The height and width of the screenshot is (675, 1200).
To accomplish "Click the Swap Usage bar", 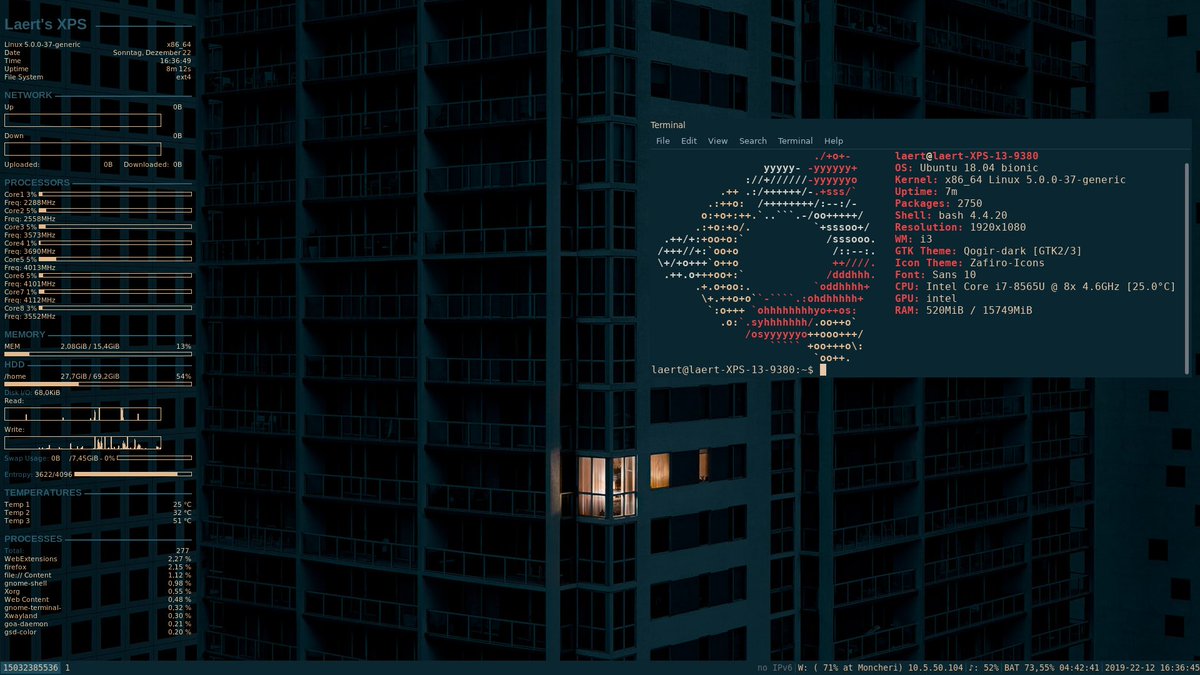I will tap(155, 458).
